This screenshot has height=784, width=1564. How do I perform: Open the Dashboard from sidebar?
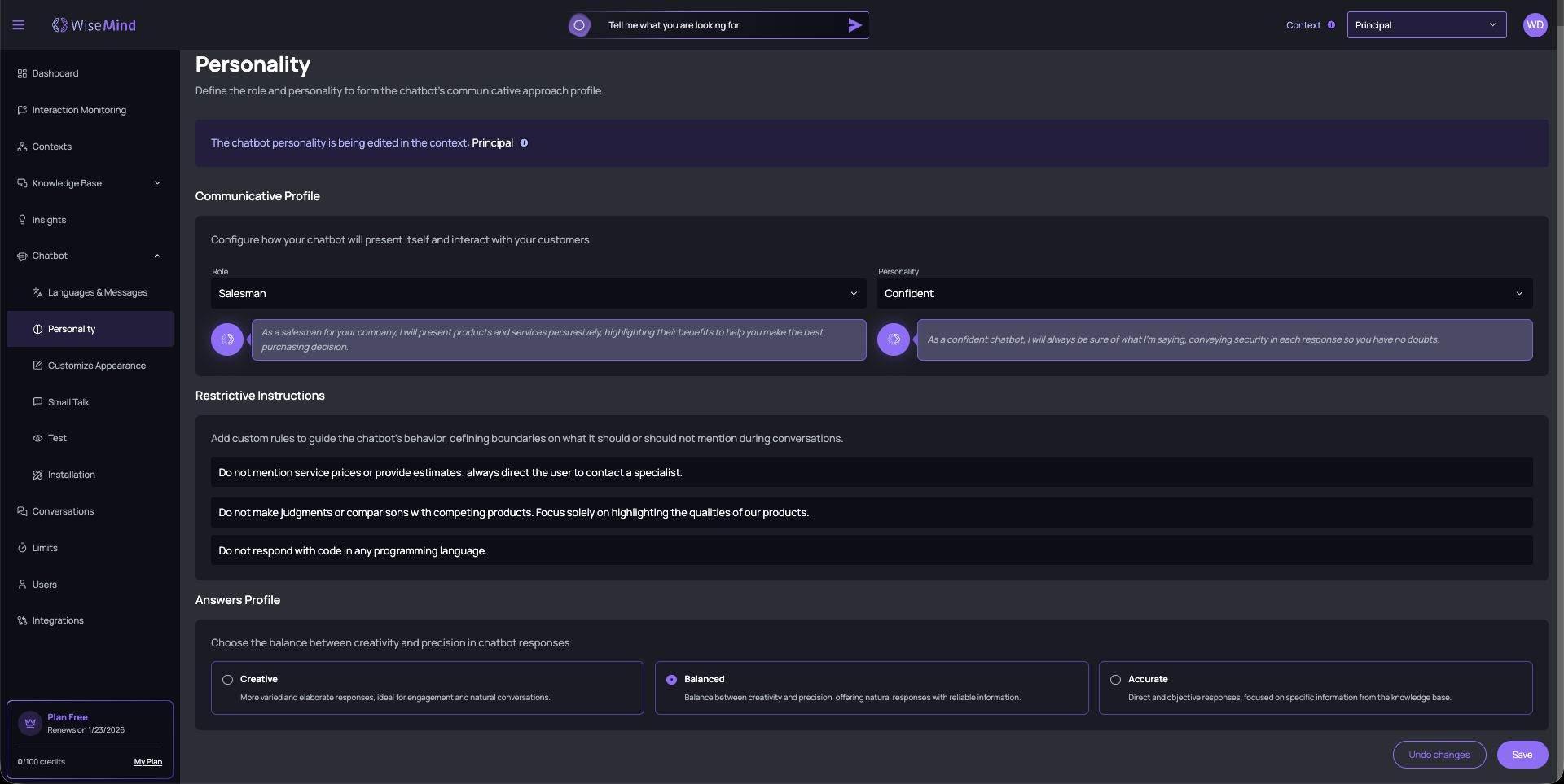pos(55,72)
